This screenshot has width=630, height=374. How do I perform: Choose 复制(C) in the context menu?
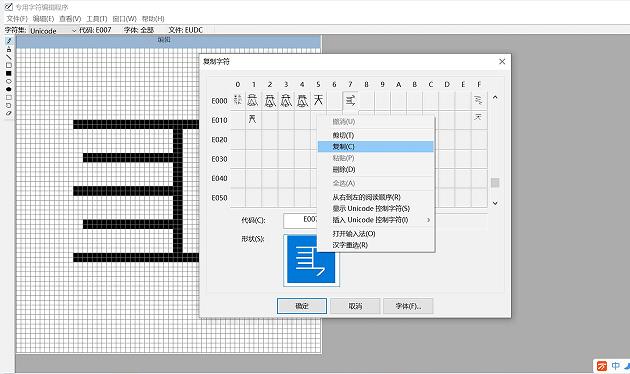376,147
